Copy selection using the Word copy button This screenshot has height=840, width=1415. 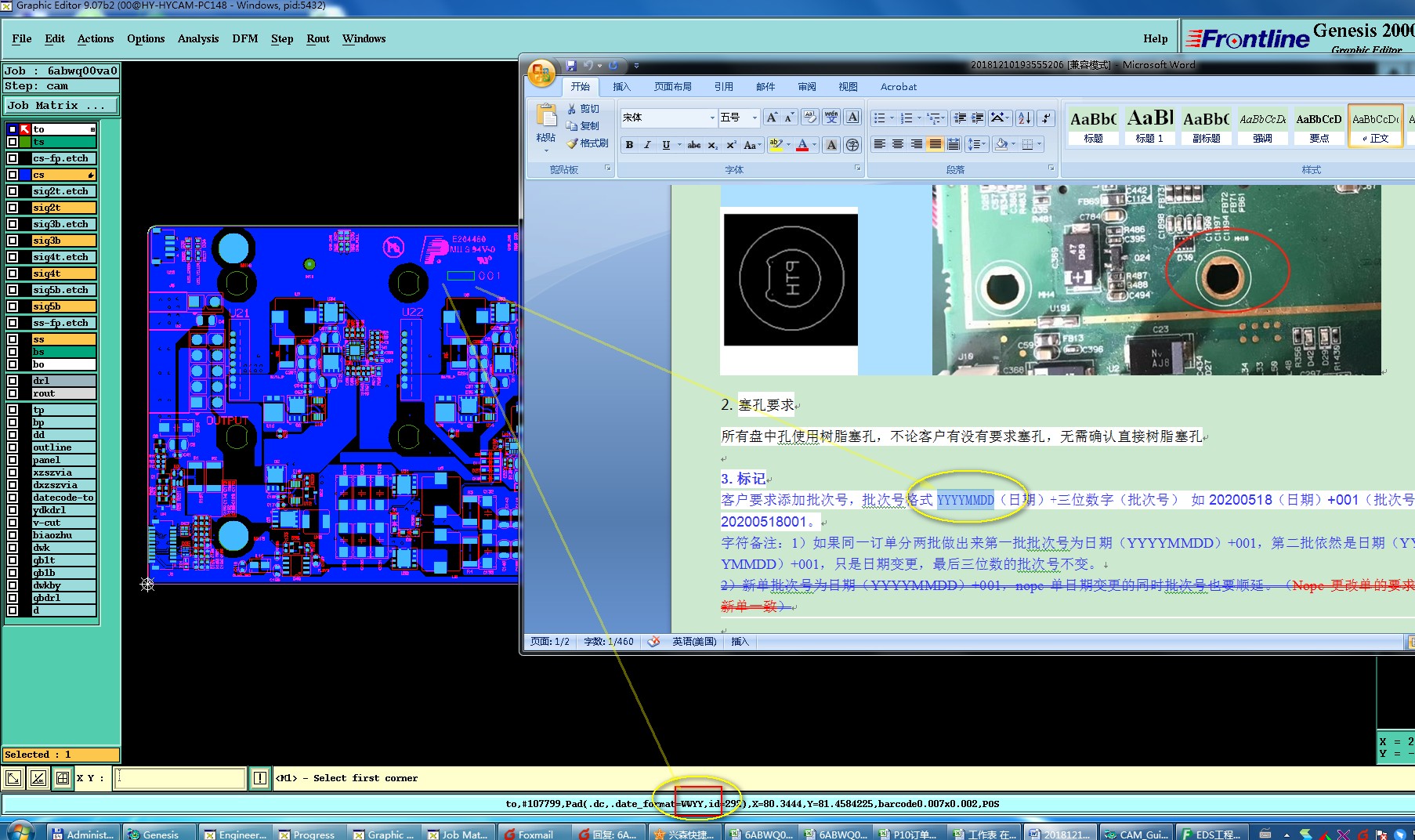point(583,126)
